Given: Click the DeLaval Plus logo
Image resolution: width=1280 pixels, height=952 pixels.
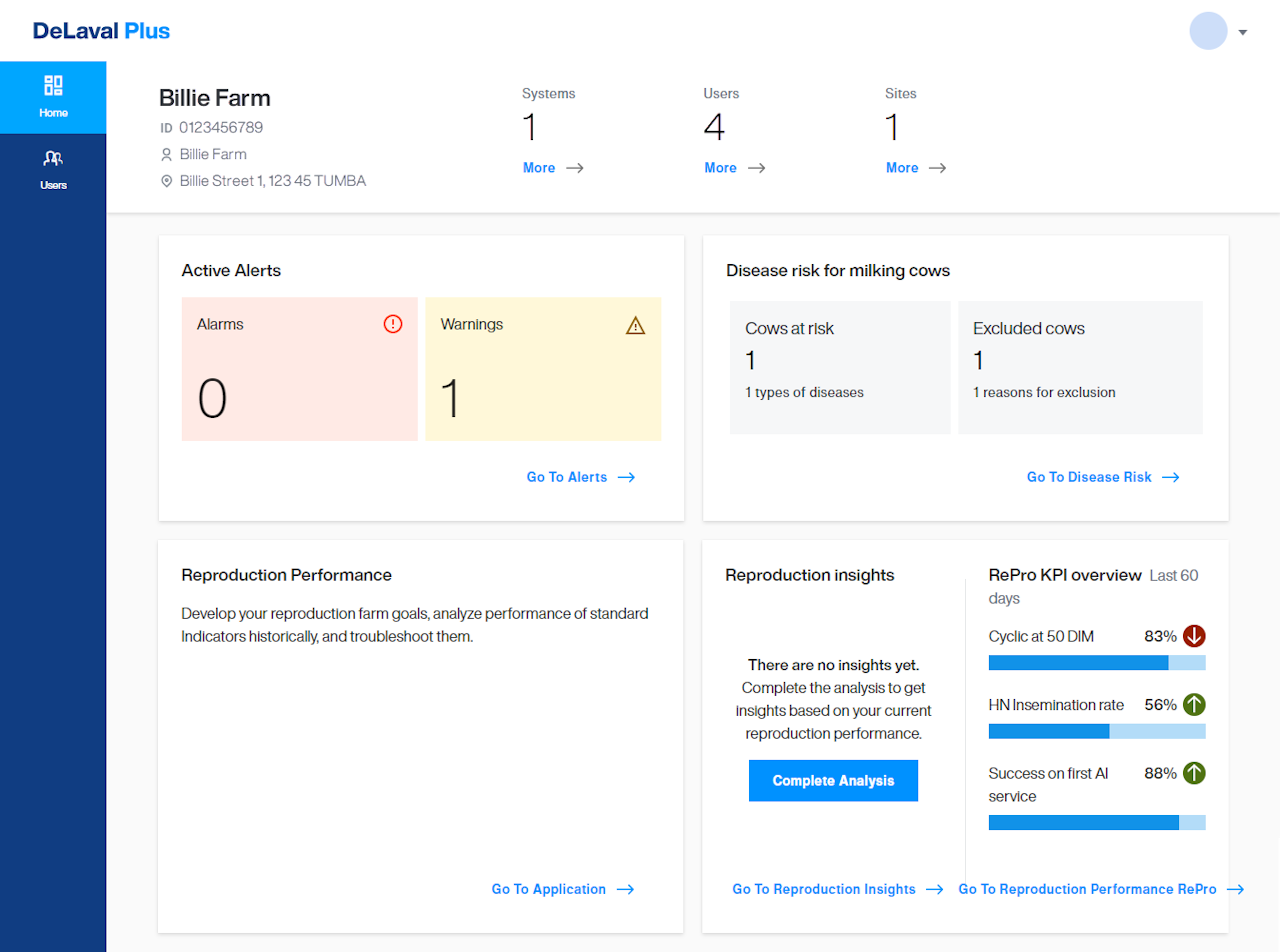Looking at the screenshot, I should (x=101, y=31).
